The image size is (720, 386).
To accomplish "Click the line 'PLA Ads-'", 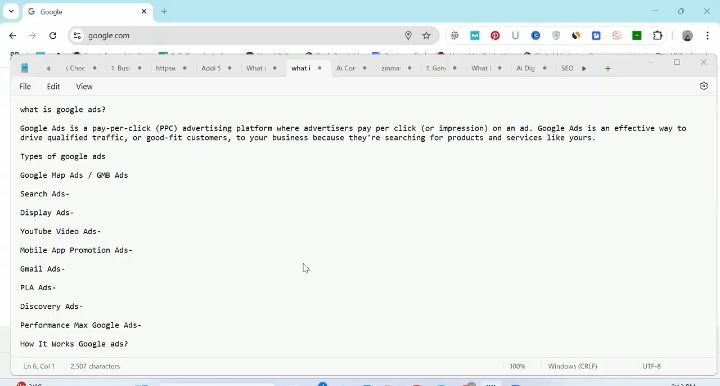I will click(x=38, y=288).
